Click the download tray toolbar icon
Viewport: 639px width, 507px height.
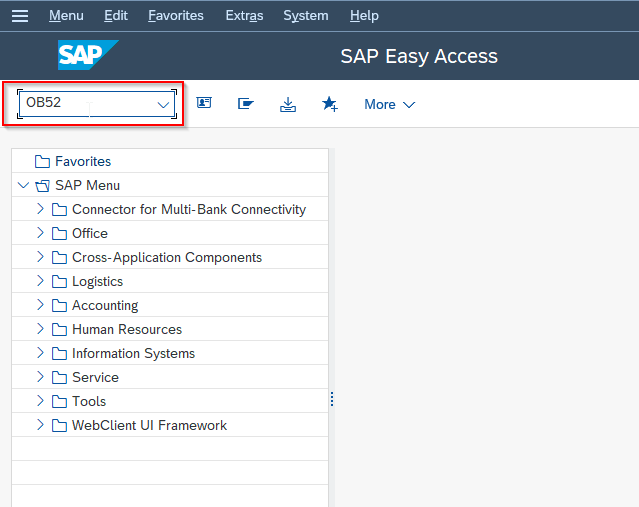coord(288,104)
